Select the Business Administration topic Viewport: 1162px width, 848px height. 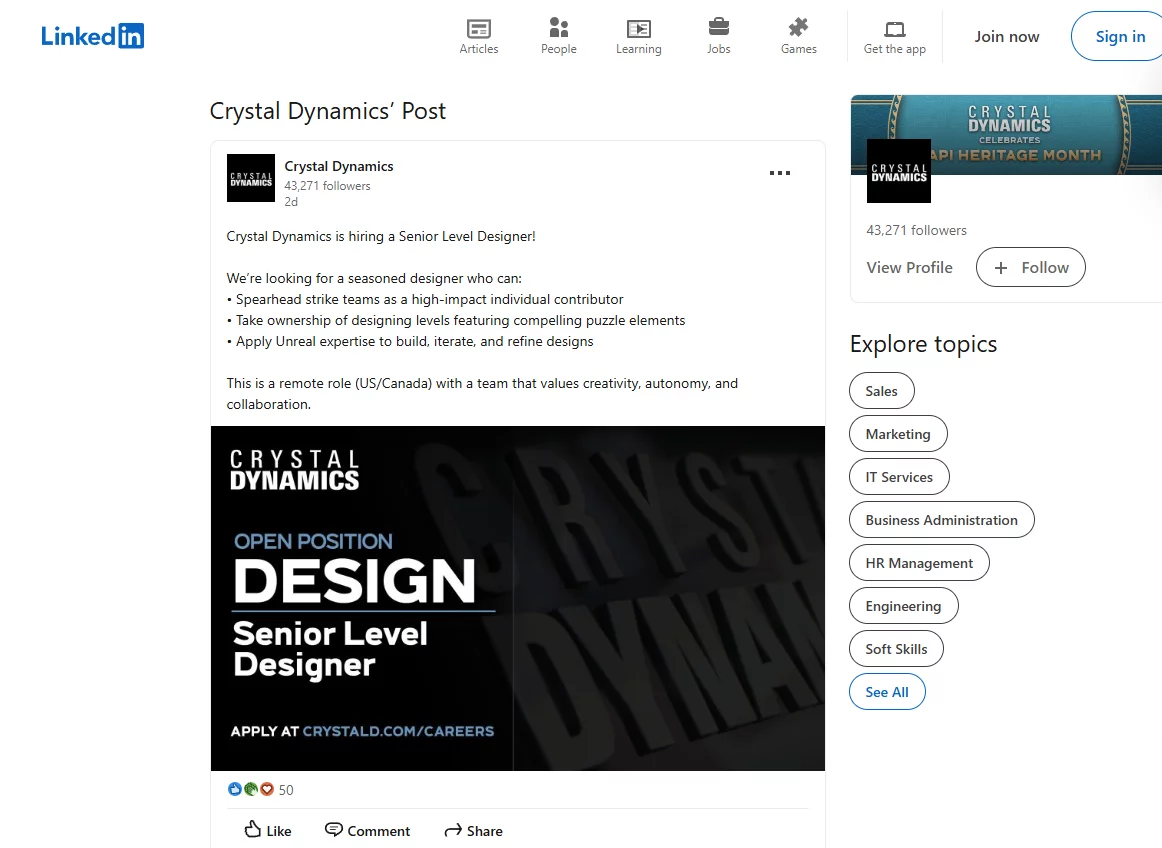(942, 520)
